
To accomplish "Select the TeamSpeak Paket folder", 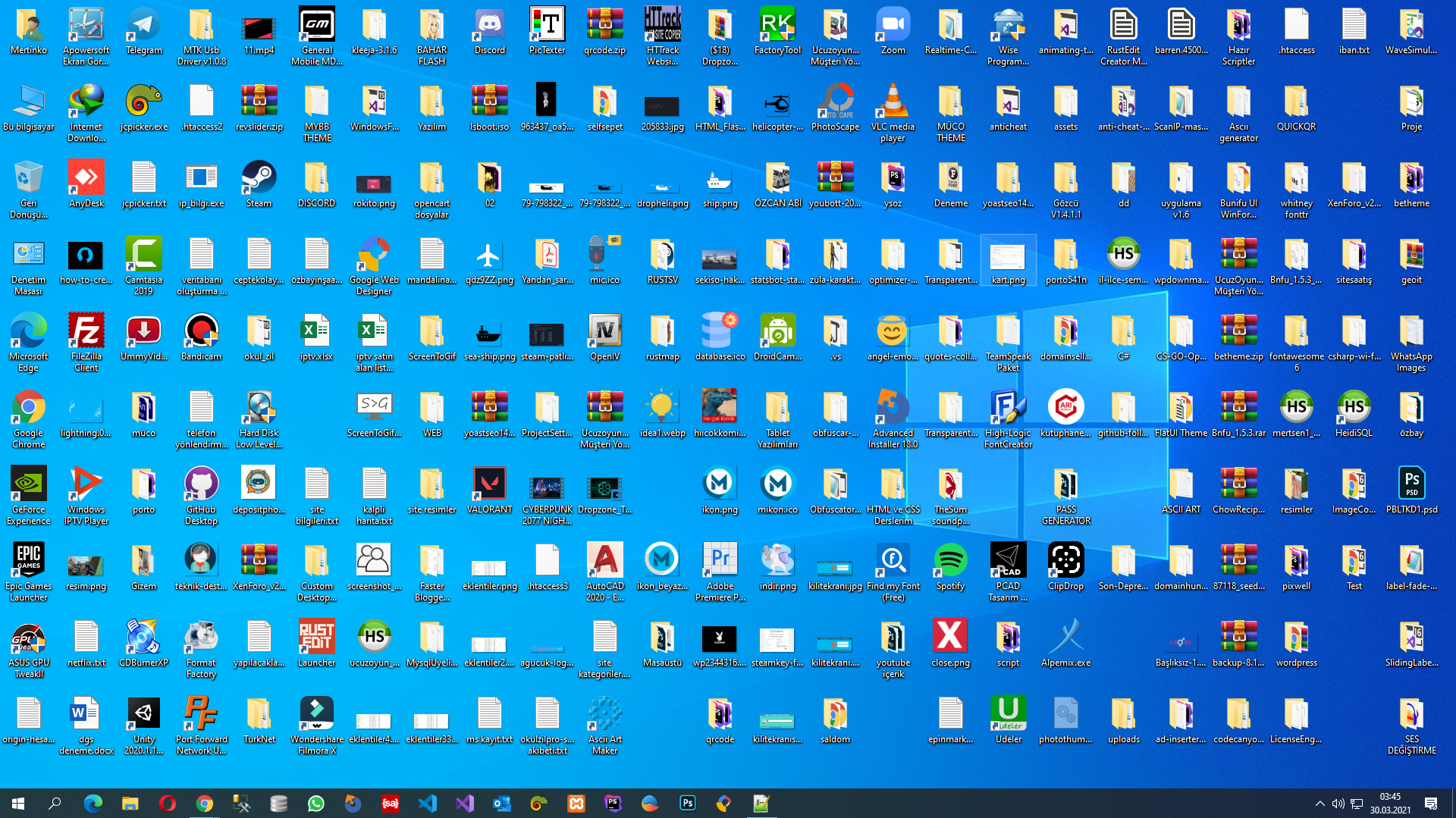I will pyautogui.click(x=1009, y=343).
